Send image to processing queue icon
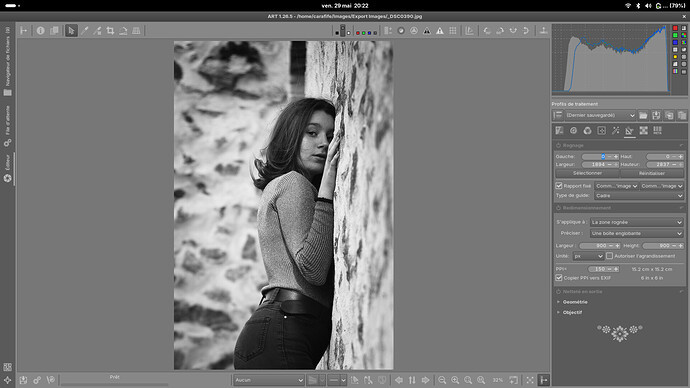690x388 pixels. (x=37, y=380)
